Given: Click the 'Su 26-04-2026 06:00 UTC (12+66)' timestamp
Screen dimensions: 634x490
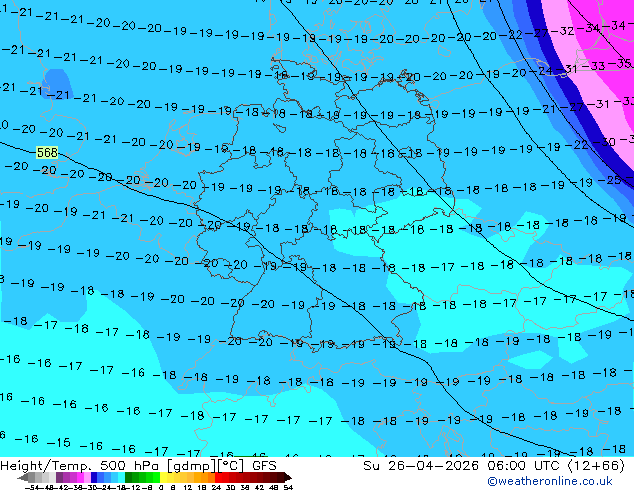Looking at the screenshot, I should tap(494, 466).
